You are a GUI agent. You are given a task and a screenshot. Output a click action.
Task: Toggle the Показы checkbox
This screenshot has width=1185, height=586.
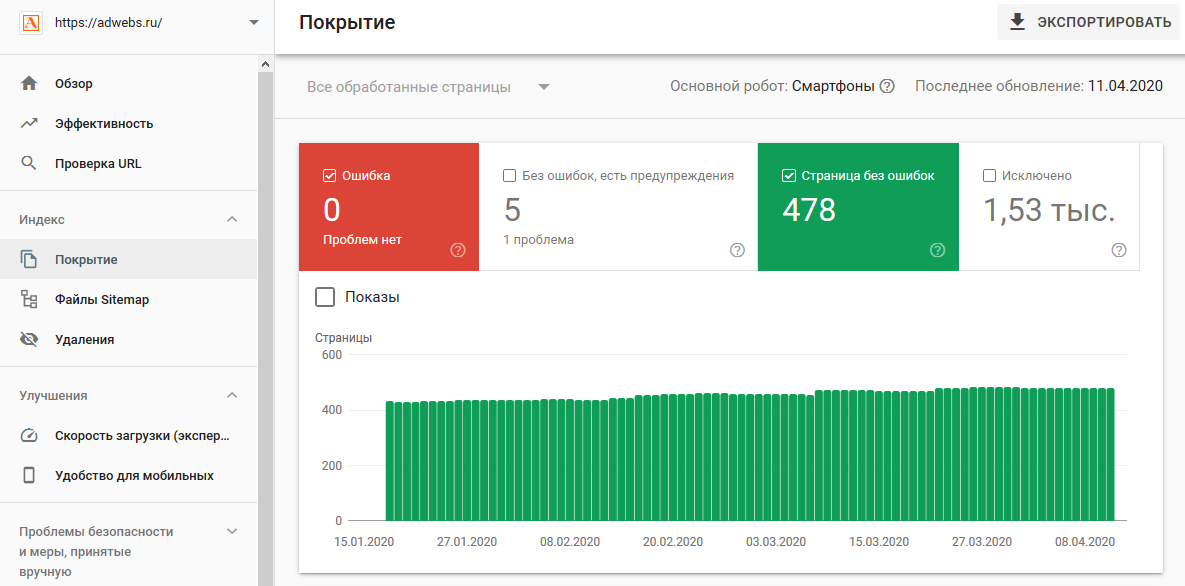tap(325, 297)
